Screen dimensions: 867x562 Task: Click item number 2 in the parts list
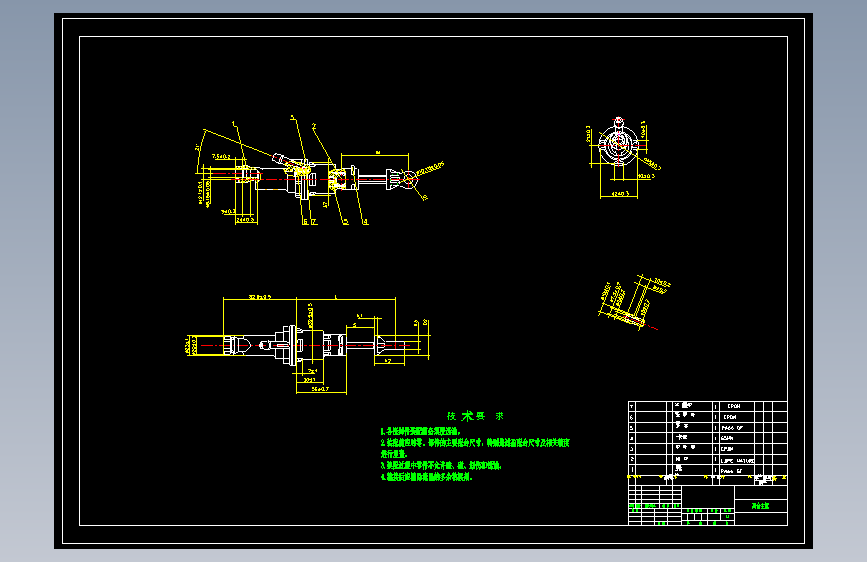pyautogui.click(x=631, y=460)
